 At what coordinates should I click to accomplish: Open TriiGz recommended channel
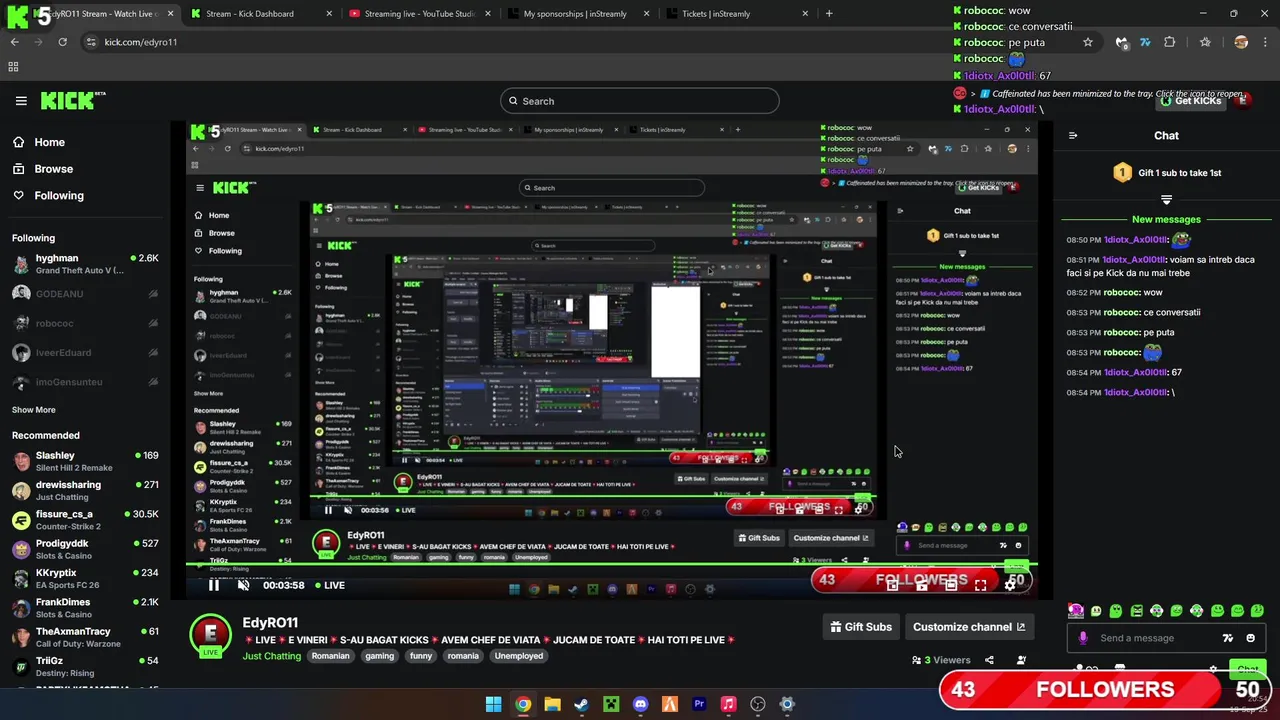click(85, 666)
